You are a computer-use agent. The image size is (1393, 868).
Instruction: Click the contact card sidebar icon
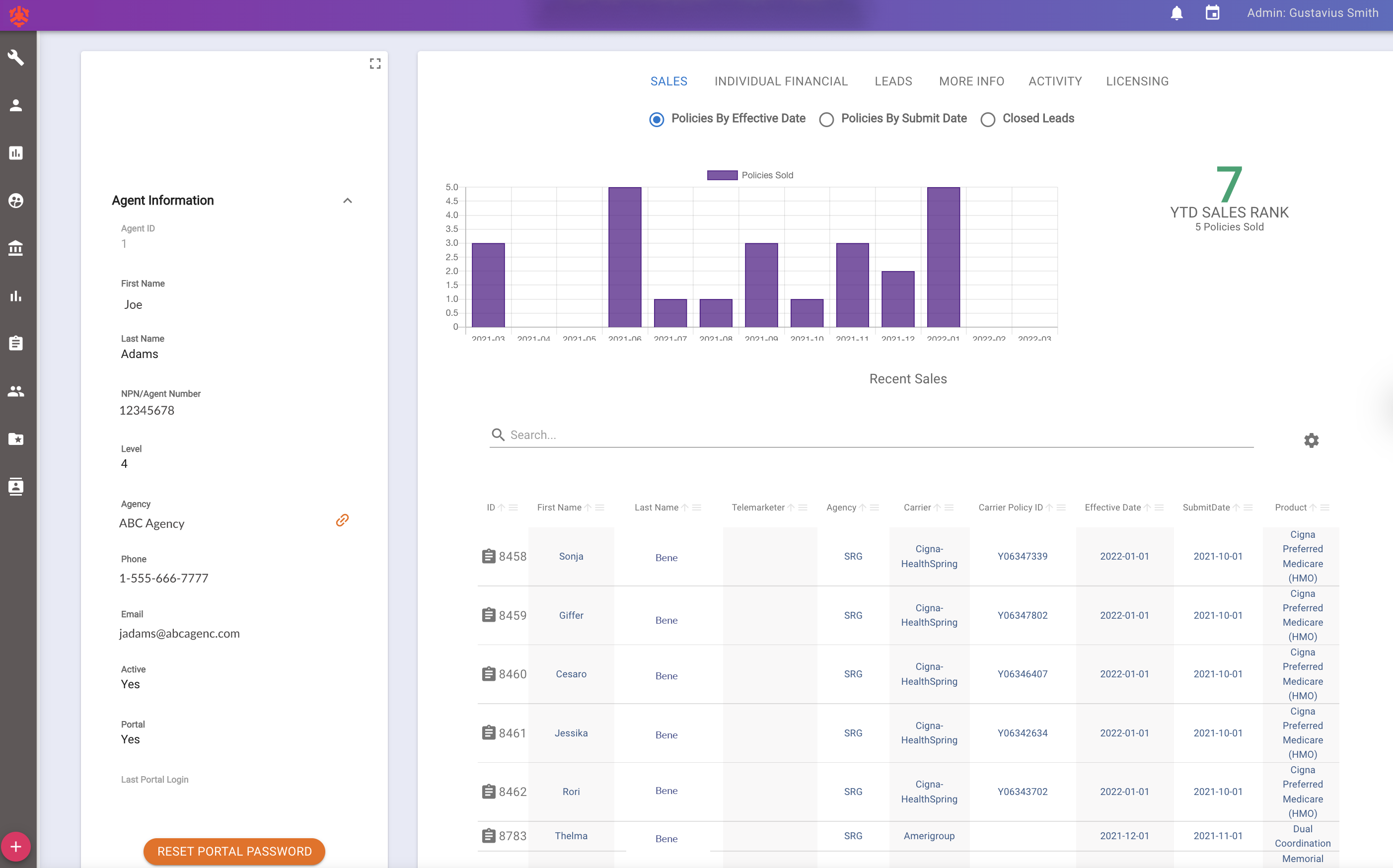point(16,487)
